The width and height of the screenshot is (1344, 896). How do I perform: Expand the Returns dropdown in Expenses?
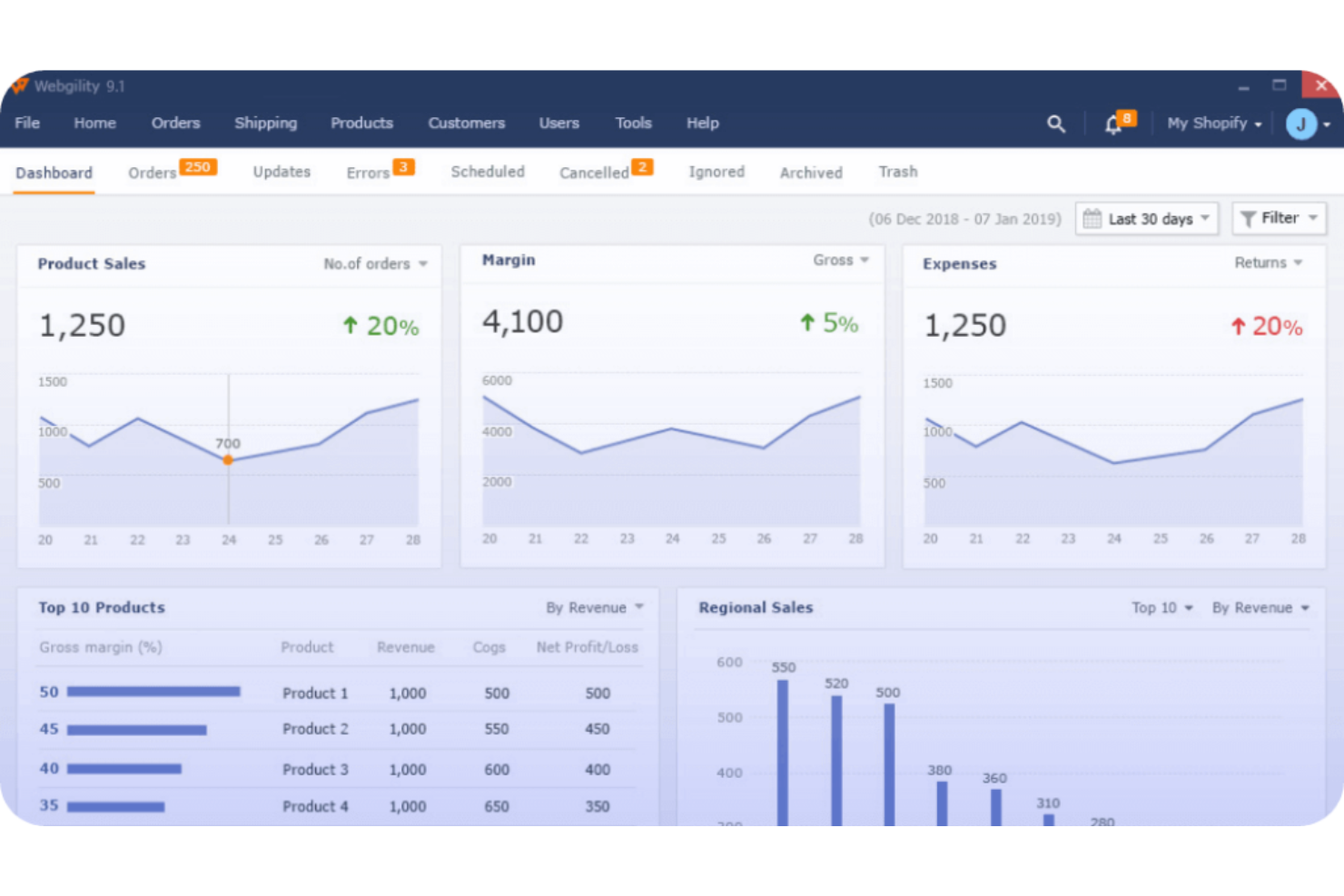(x=1268, y=263)
